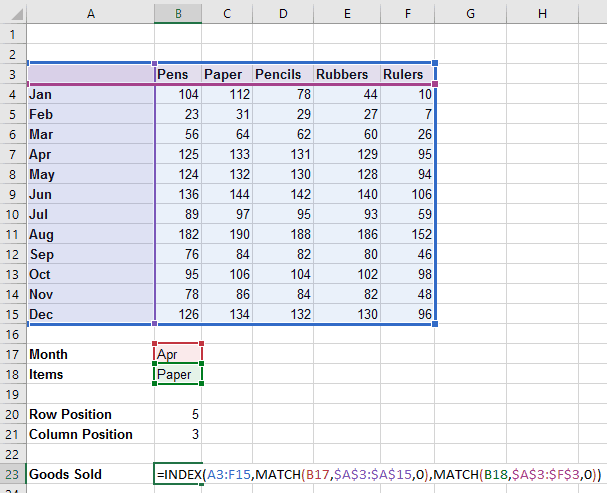
Task: Click the Select All corner triangle
Action: [x=12, y=13]
